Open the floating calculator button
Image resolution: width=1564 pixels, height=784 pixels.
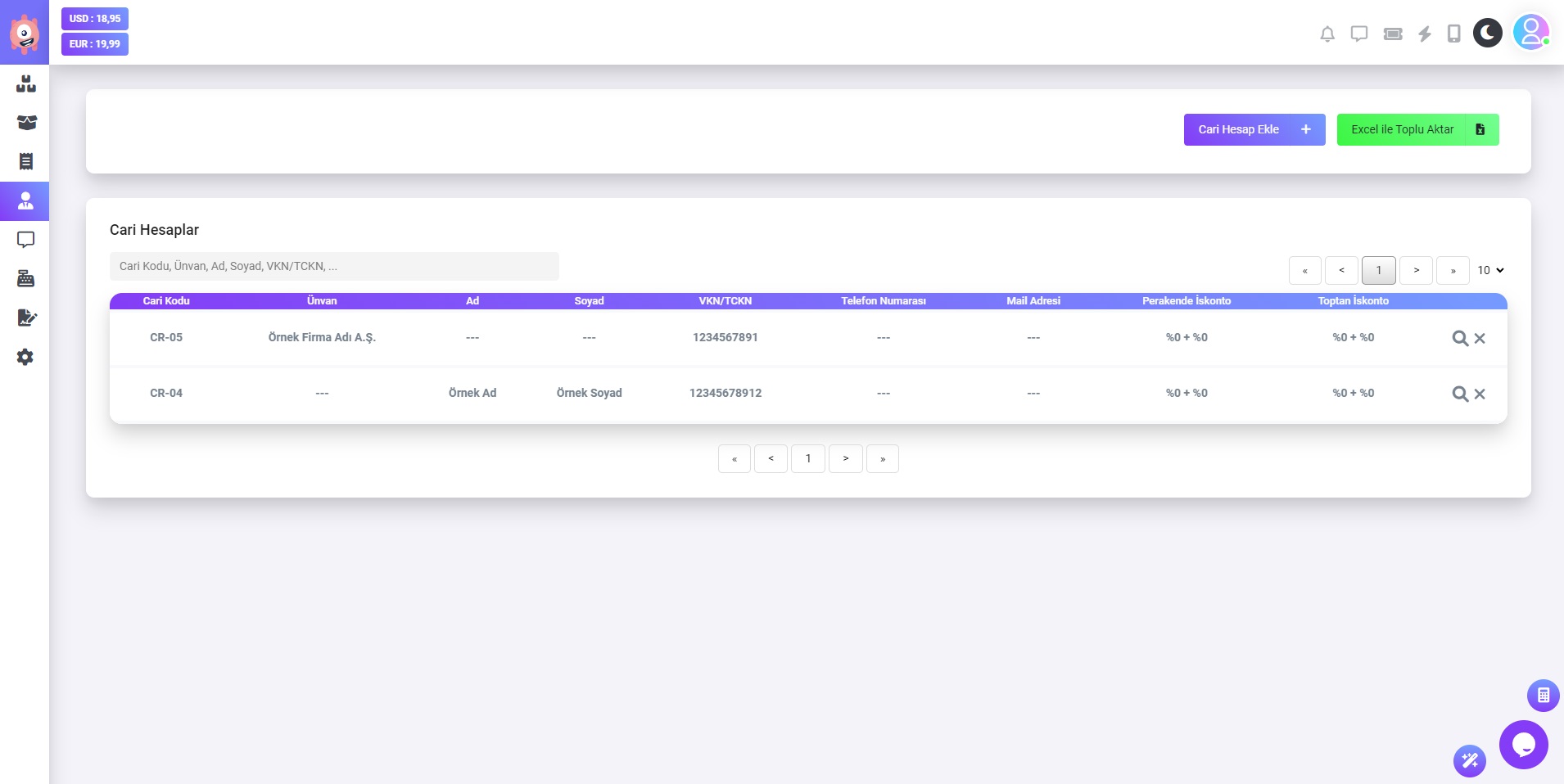(x=1543, y=696)
